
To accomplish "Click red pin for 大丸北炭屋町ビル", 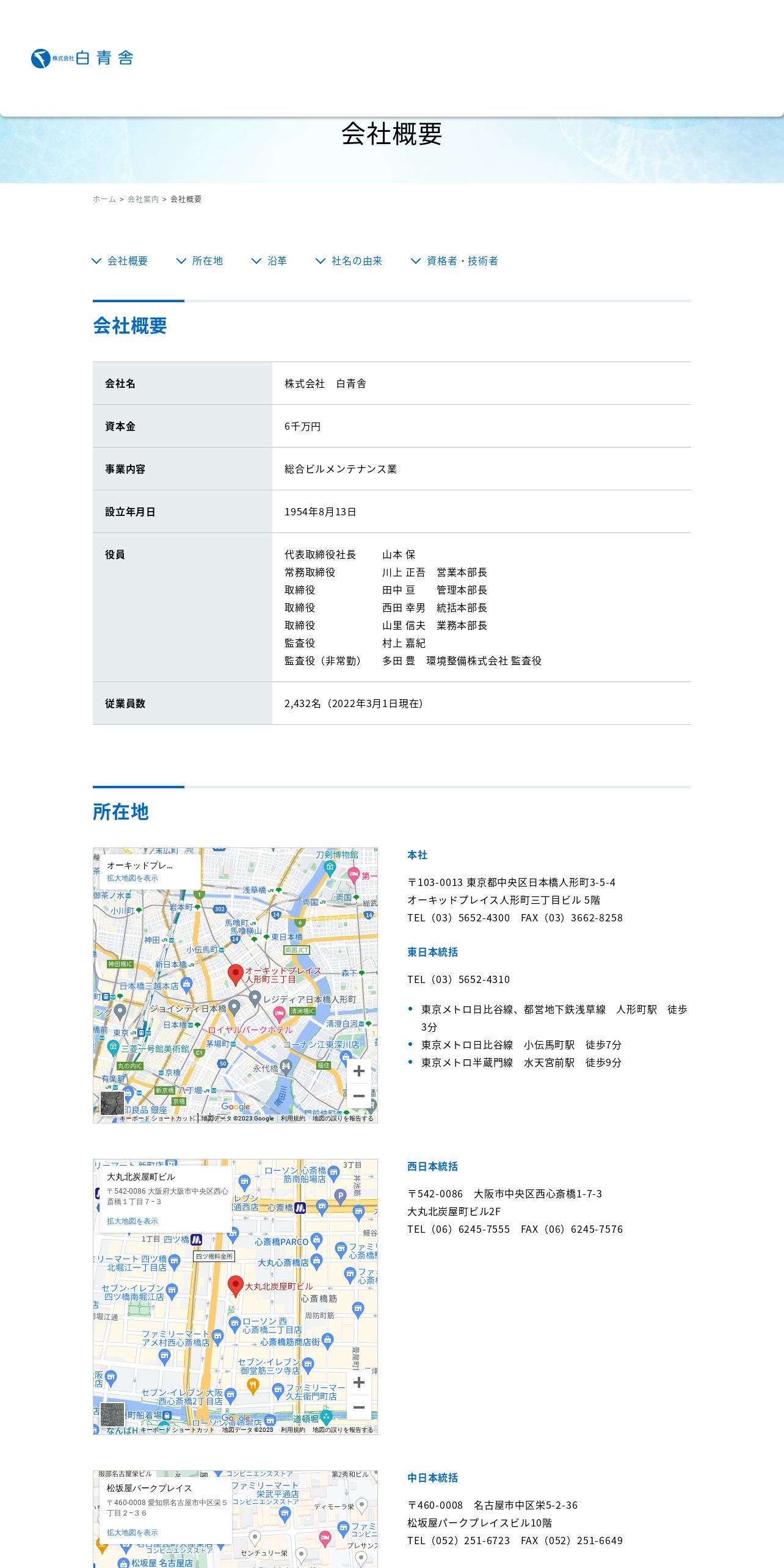I will pyautogui.click(x=235, y=1285).
